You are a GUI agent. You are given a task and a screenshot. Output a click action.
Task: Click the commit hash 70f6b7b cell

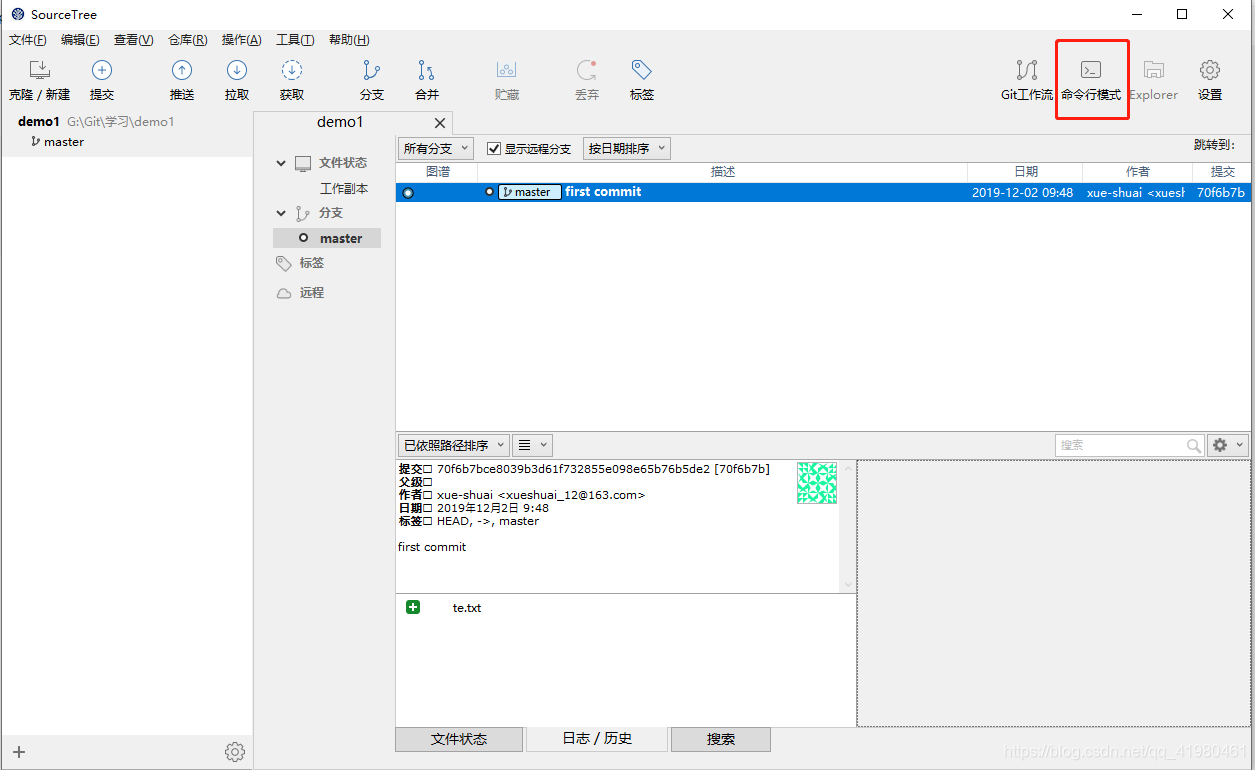coord(1221,192)
